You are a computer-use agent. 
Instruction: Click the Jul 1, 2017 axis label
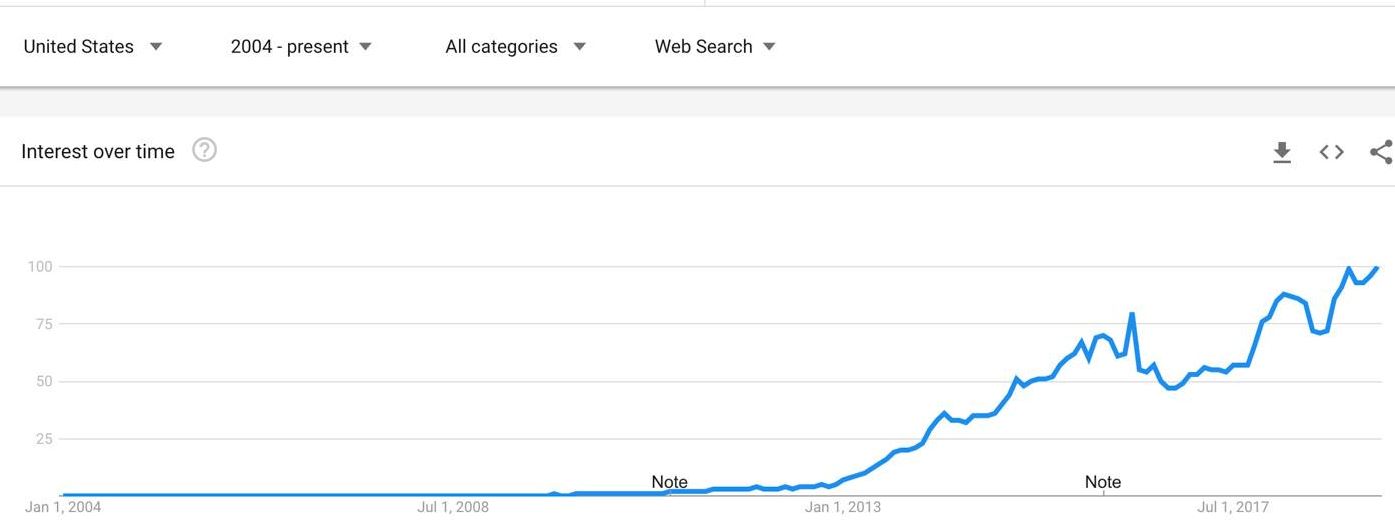point(1232,507)
